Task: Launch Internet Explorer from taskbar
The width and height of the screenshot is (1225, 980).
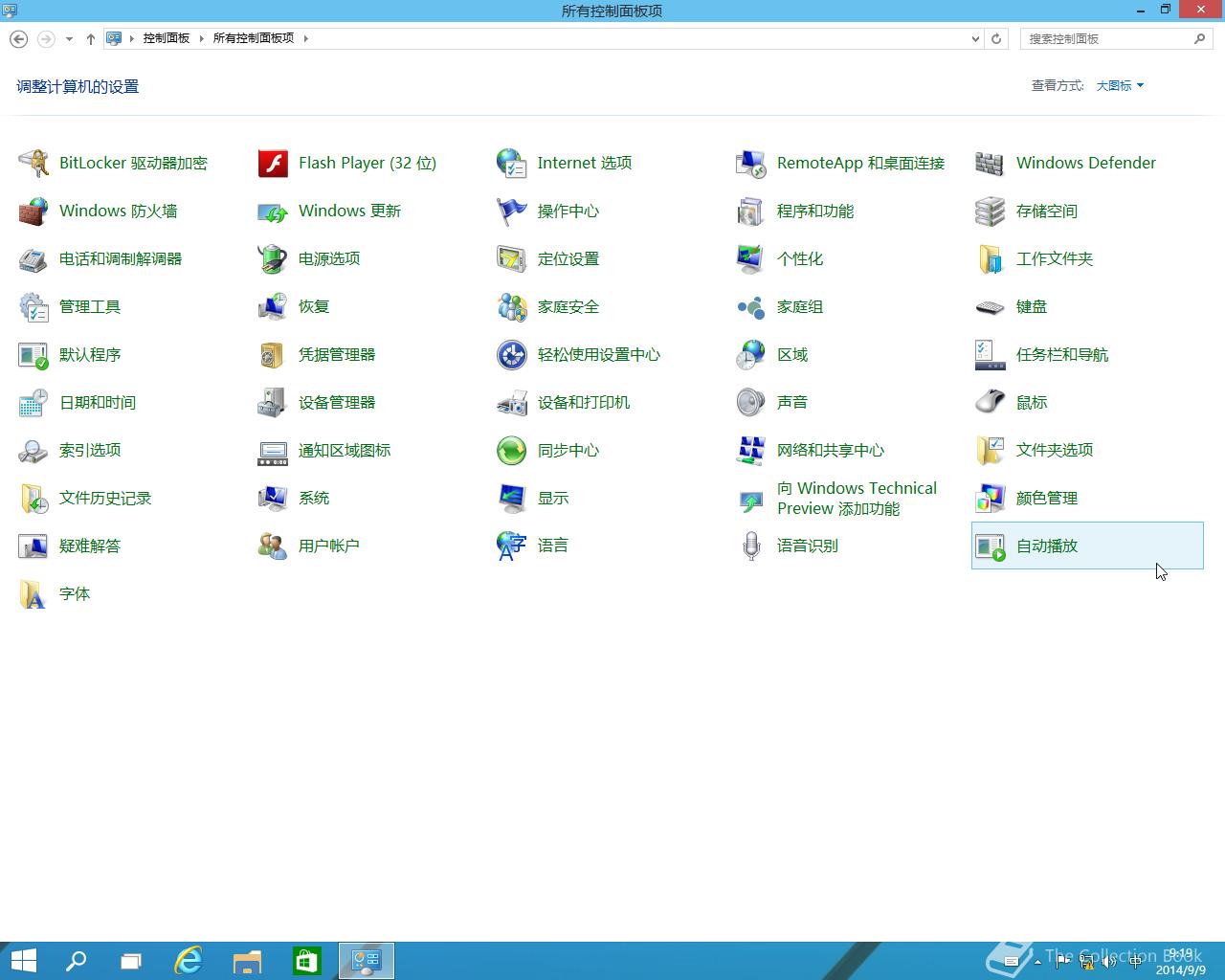Action: click(189, 961)
